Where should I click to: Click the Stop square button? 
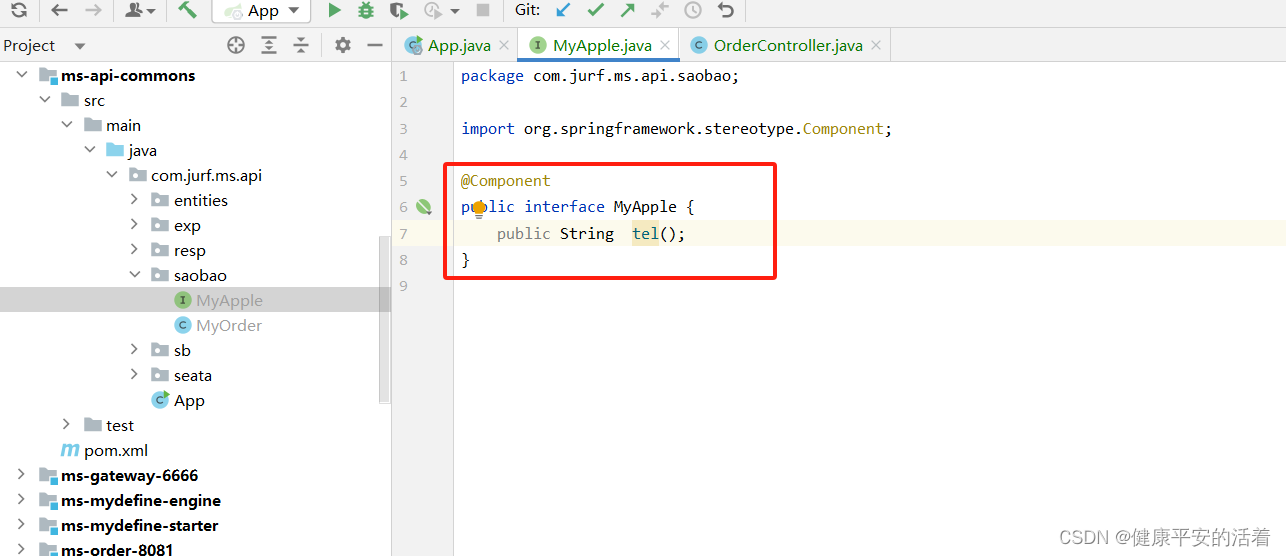tap(483, 10)
